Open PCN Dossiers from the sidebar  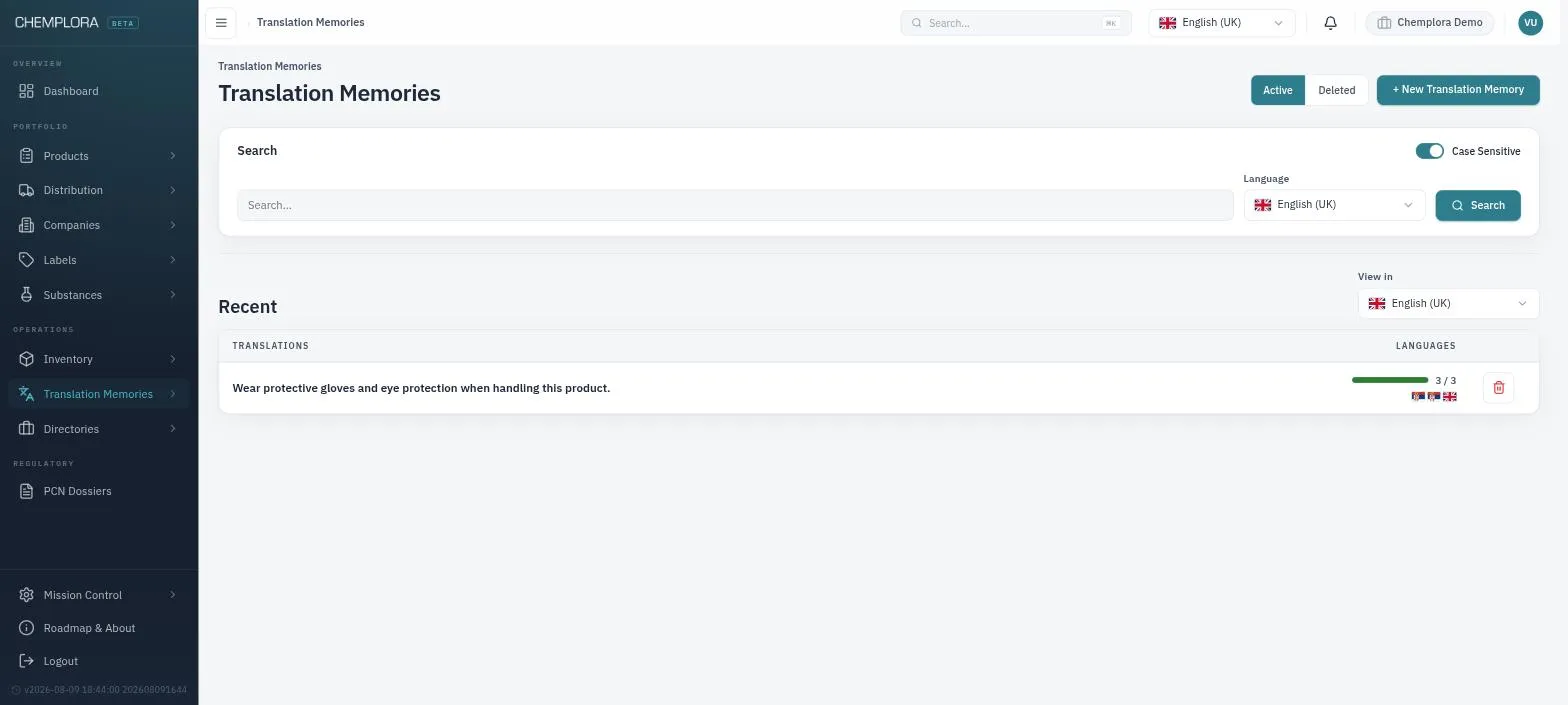[x=99, y=491]
